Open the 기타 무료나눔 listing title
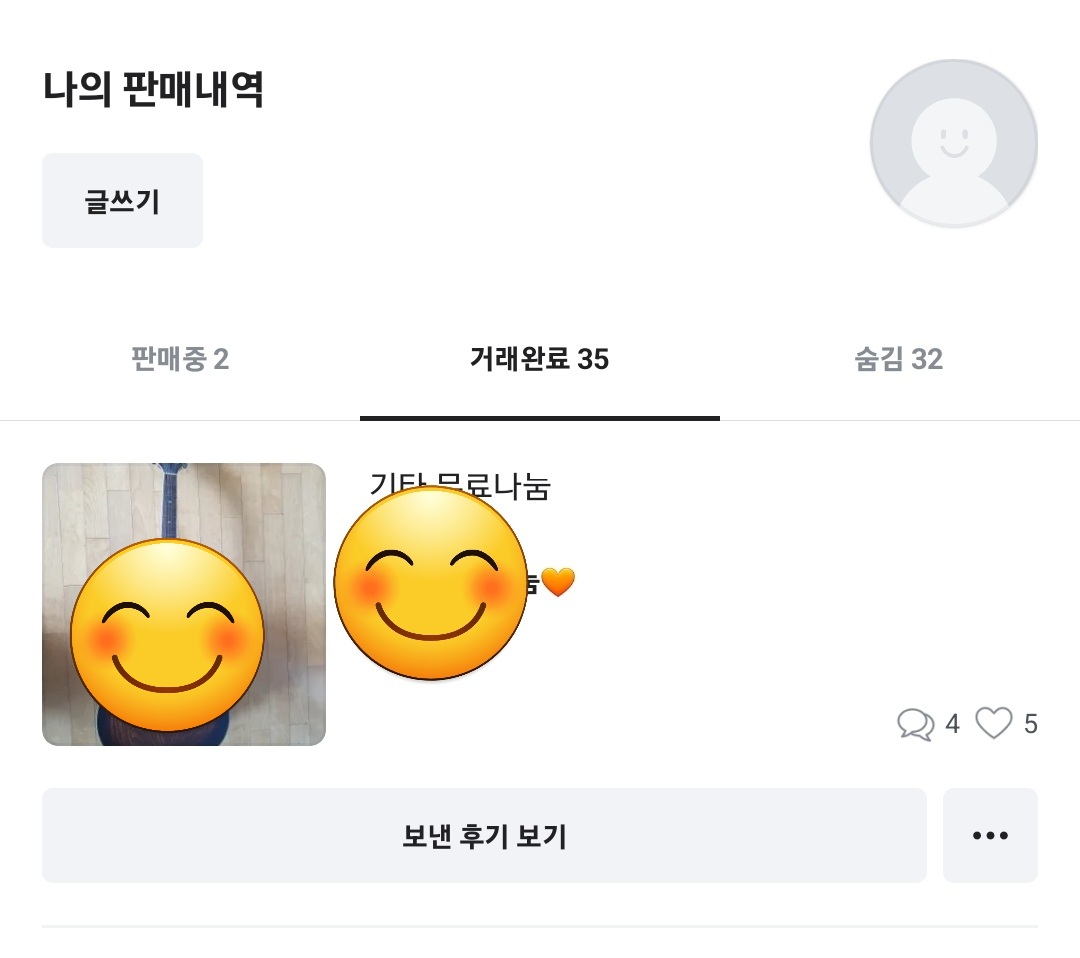Image resolution: width=1080 pixels, height=958 pixels. tap(460, 487)
